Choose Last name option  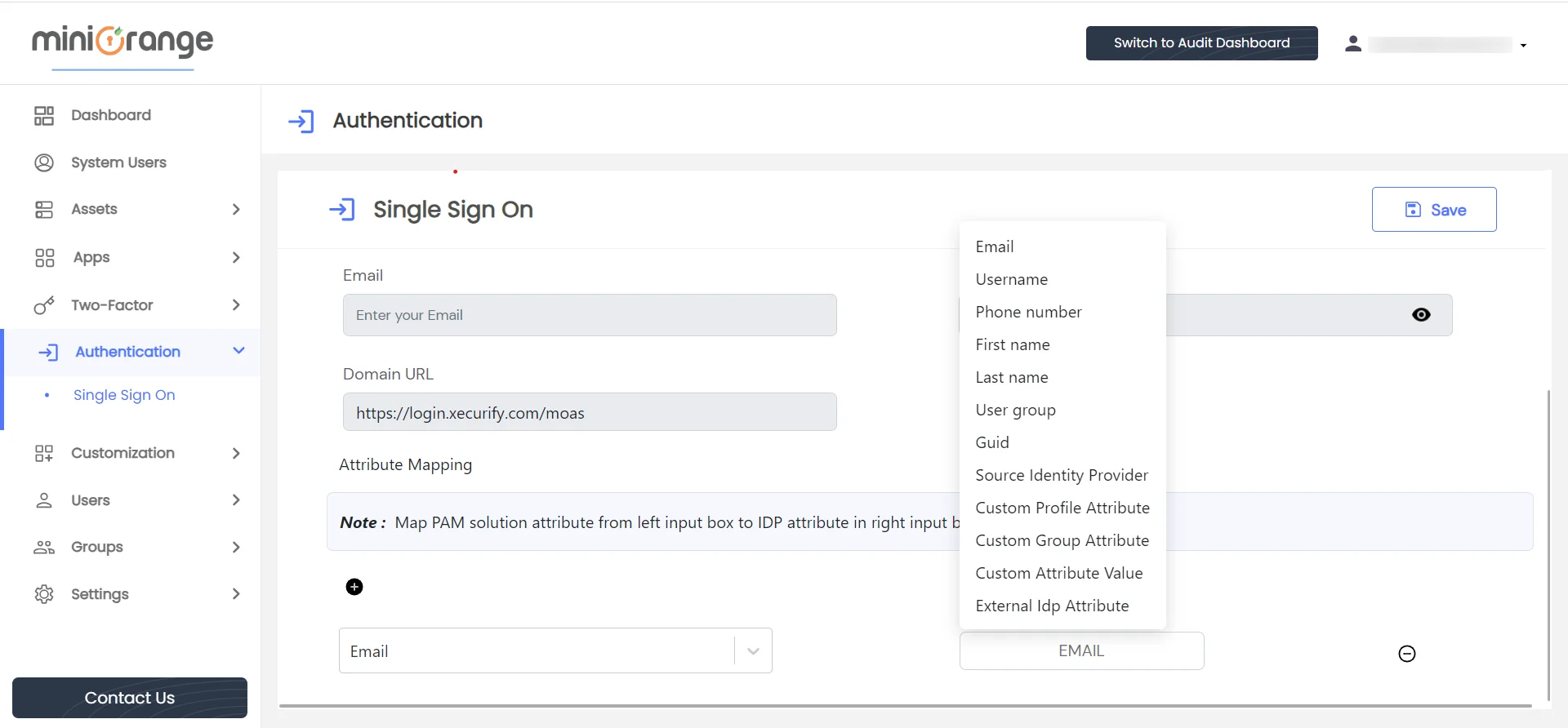point(1062,377)
